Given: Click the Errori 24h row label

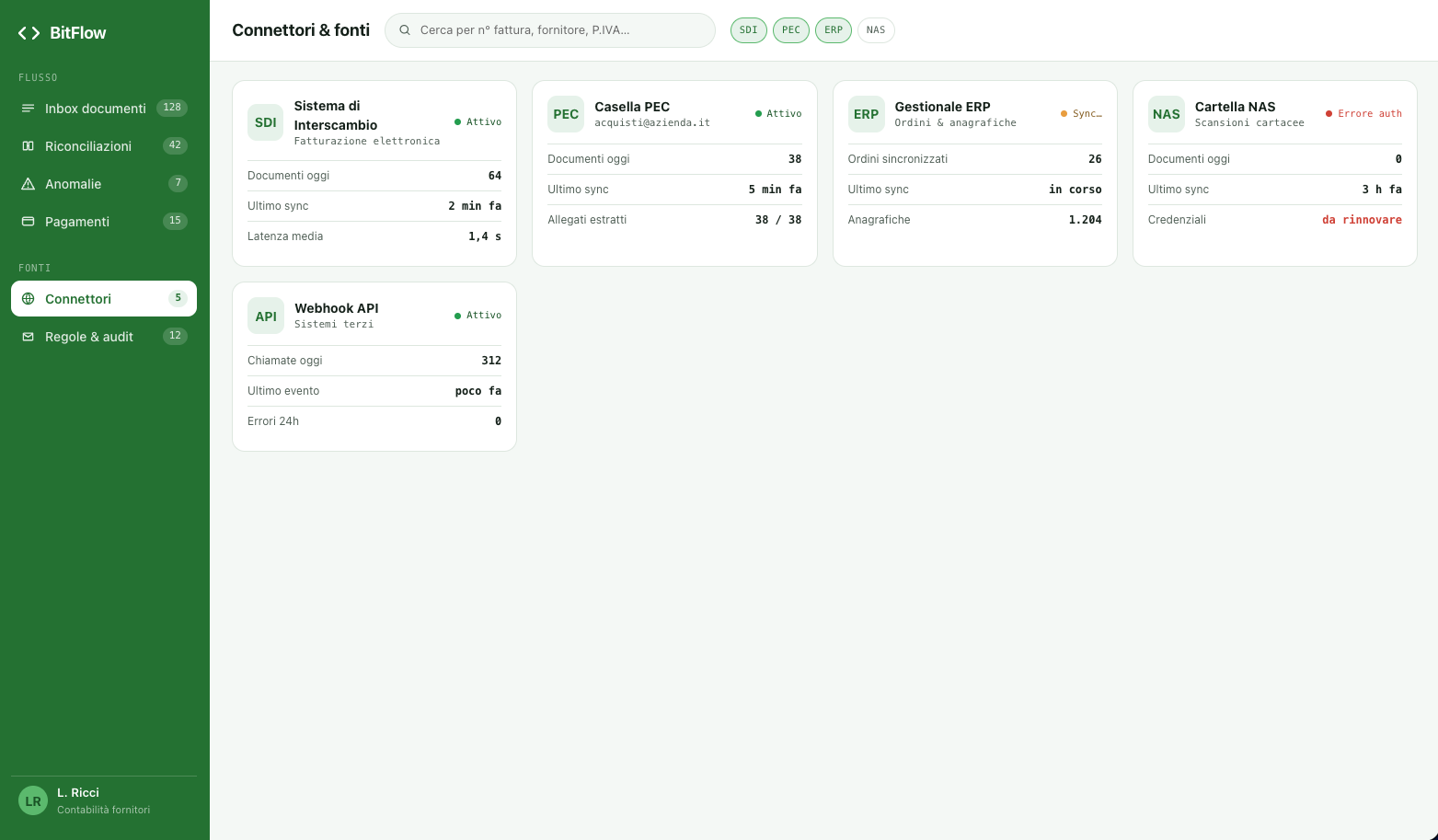Looking at the screenshot, I should coord(273,421).
